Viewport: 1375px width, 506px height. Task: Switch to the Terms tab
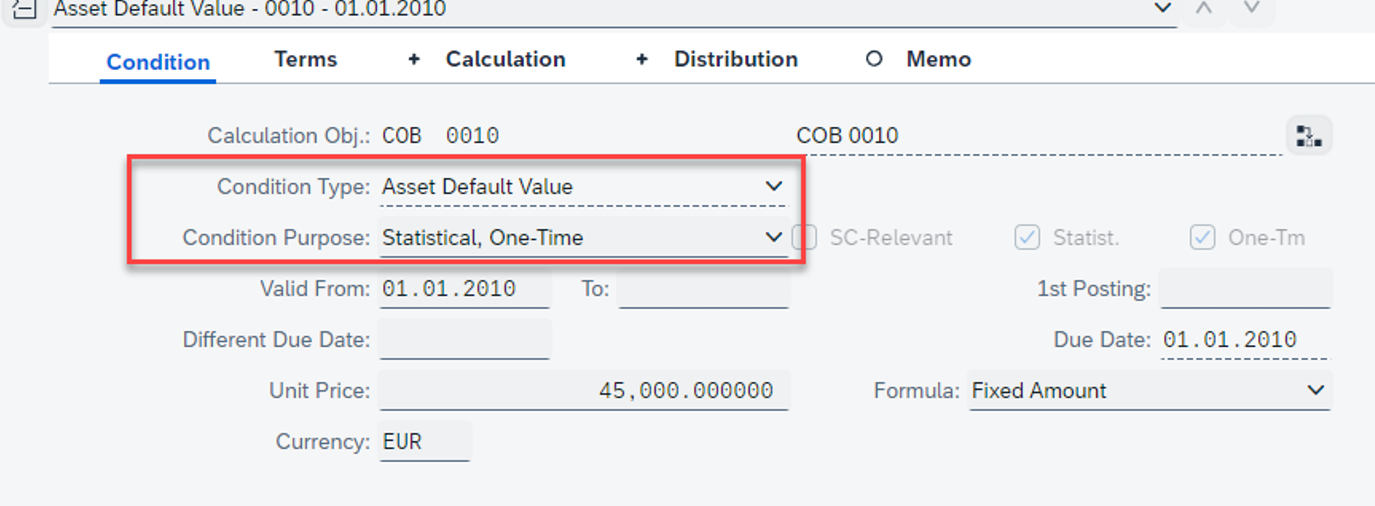tap(306, 60)
